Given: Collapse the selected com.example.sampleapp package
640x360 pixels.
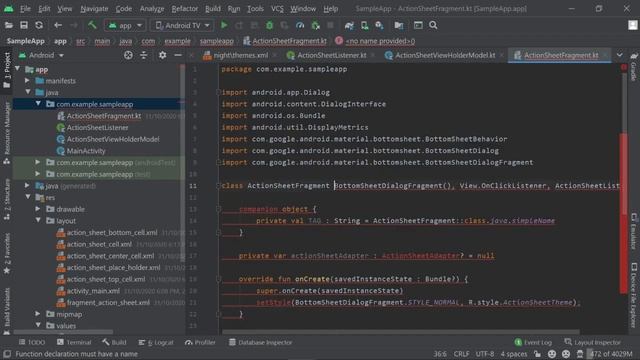Looking at the screenshot, I should click(38, 104).
